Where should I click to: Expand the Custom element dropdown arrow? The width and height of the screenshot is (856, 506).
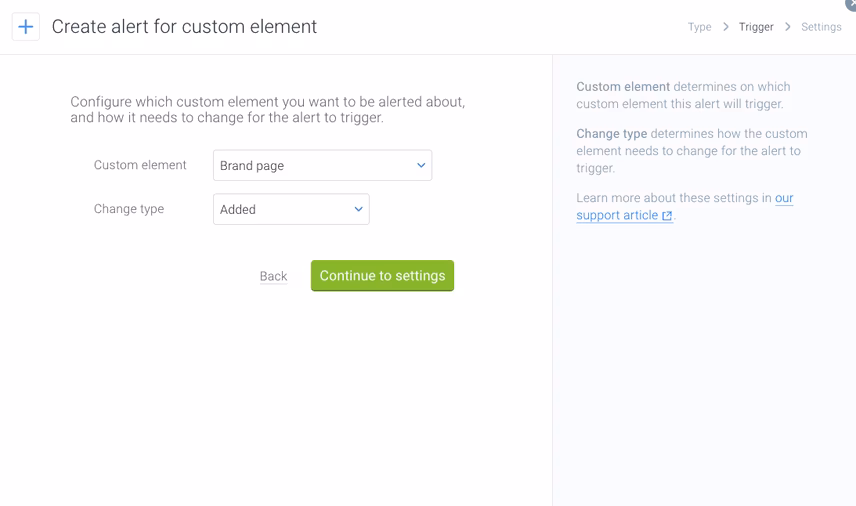[421, 166]
